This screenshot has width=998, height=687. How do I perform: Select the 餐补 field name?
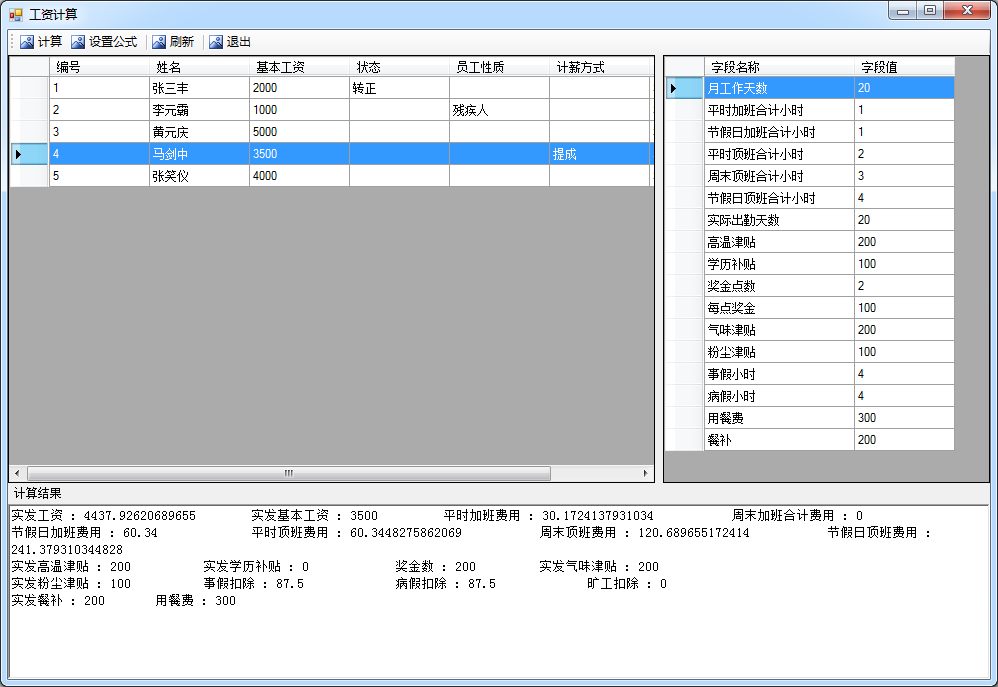779,439
